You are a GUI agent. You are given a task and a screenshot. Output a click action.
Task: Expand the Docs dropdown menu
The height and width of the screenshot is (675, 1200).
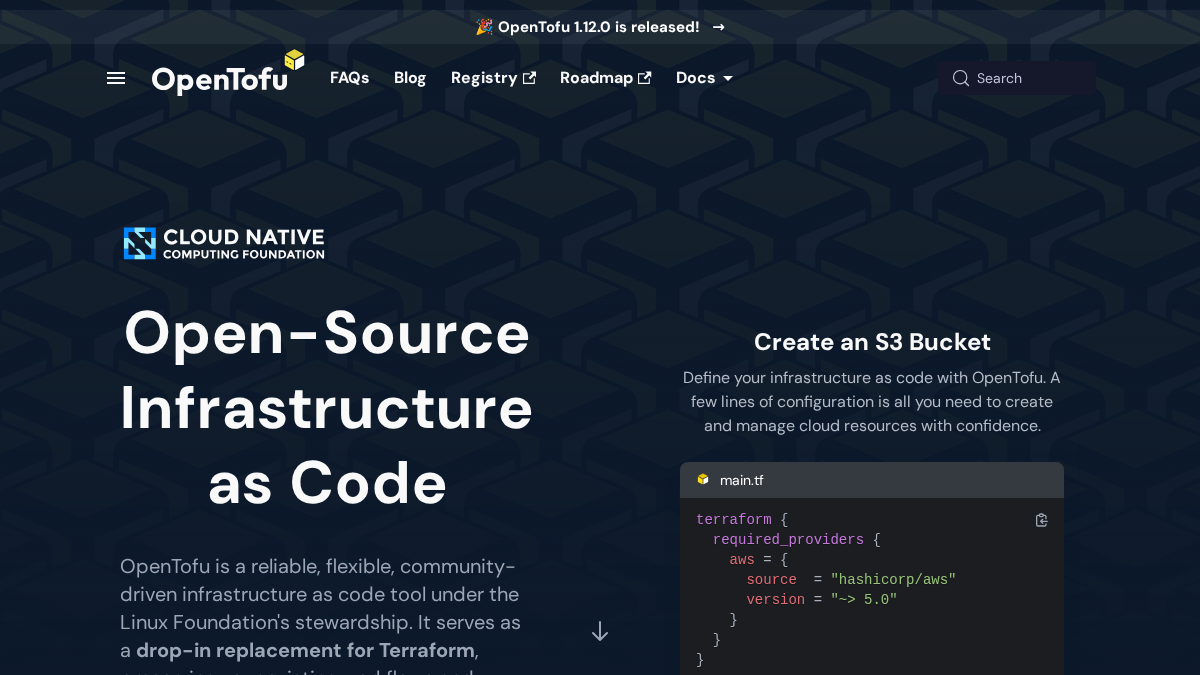tap(704, 78)
